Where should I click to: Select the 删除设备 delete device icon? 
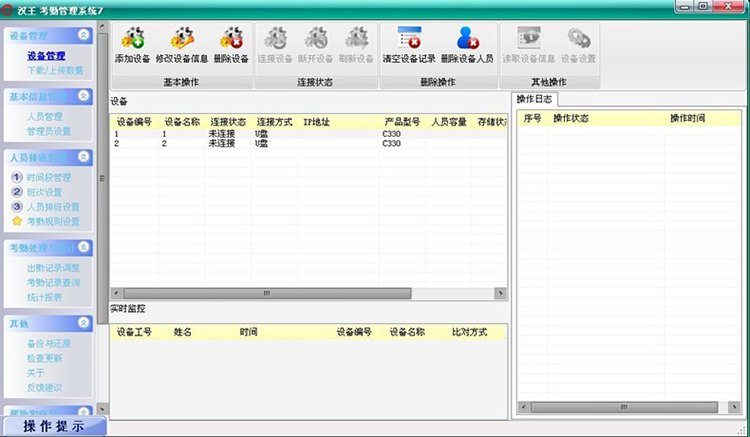[x=231, y=38]
